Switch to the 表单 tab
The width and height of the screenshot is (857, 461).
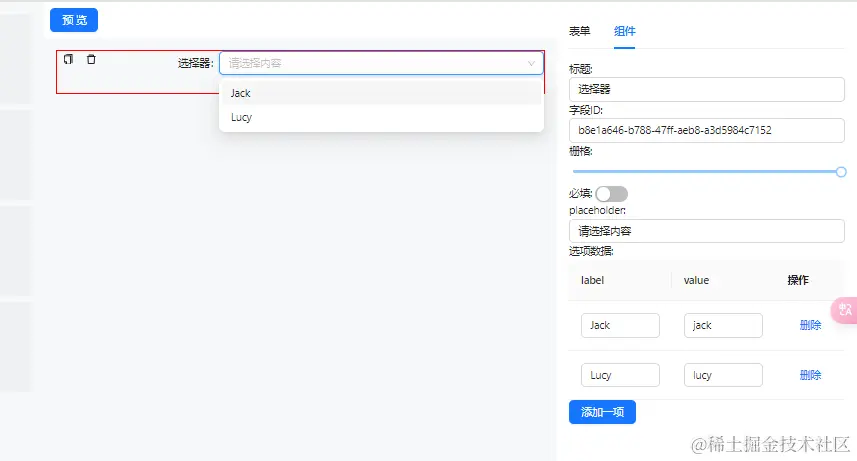580,31
